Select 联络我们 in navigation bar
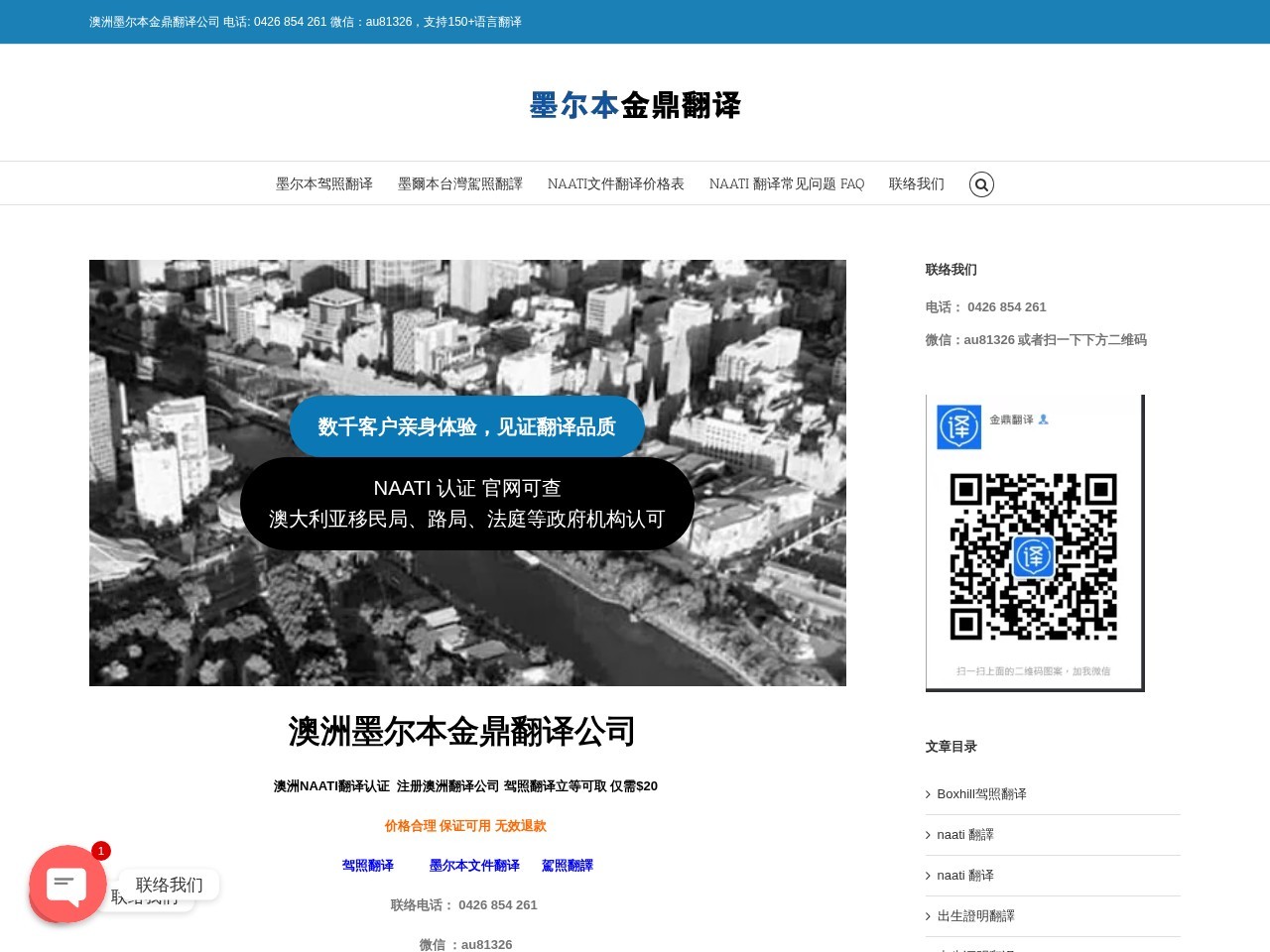 coord(917,184)
